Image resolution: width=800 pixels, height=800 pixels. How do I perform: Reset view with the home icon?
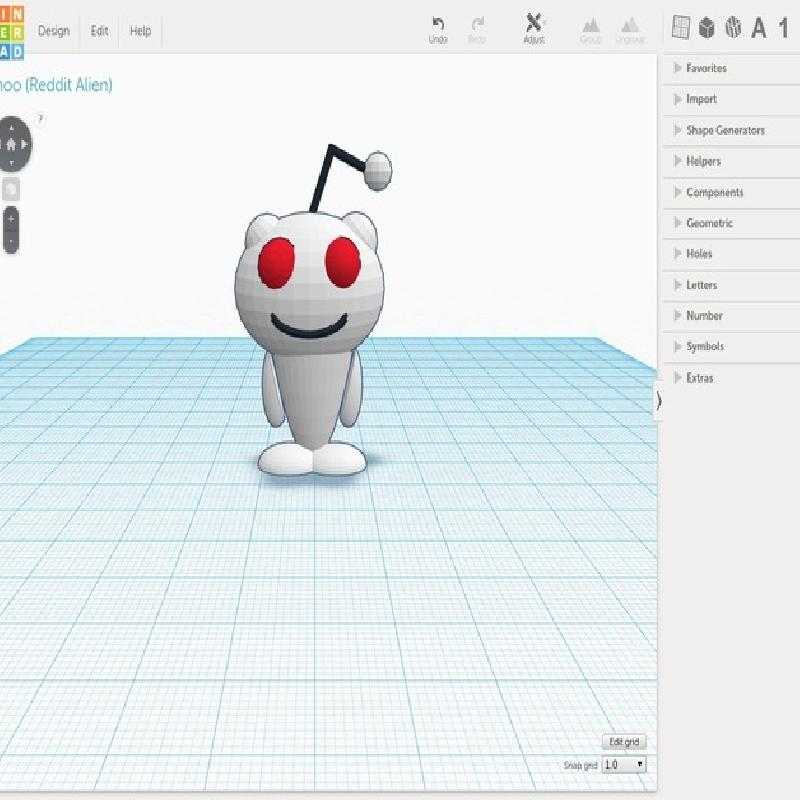point(11,145)
